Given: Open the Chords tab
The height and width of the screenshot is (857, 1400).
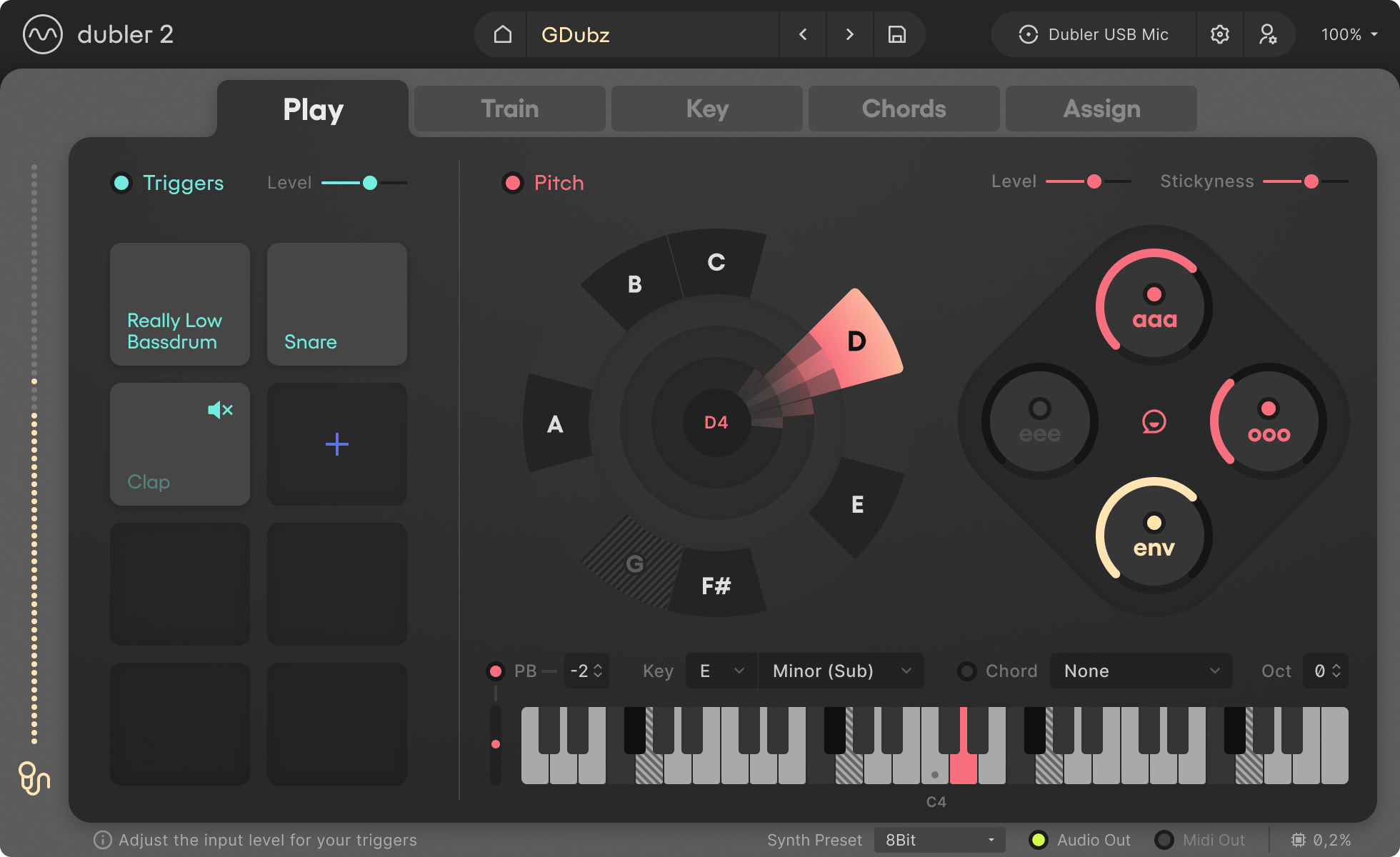Looking at the screenshot, I should click(904, 109).
